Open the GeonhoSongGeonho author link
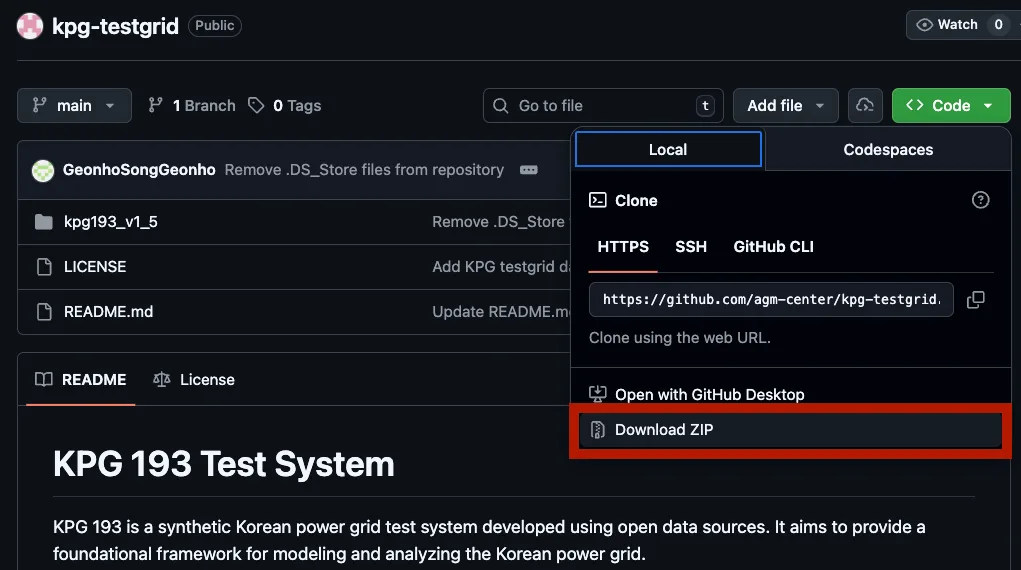This screenshot has height=570, width=1021. [139, 170]
